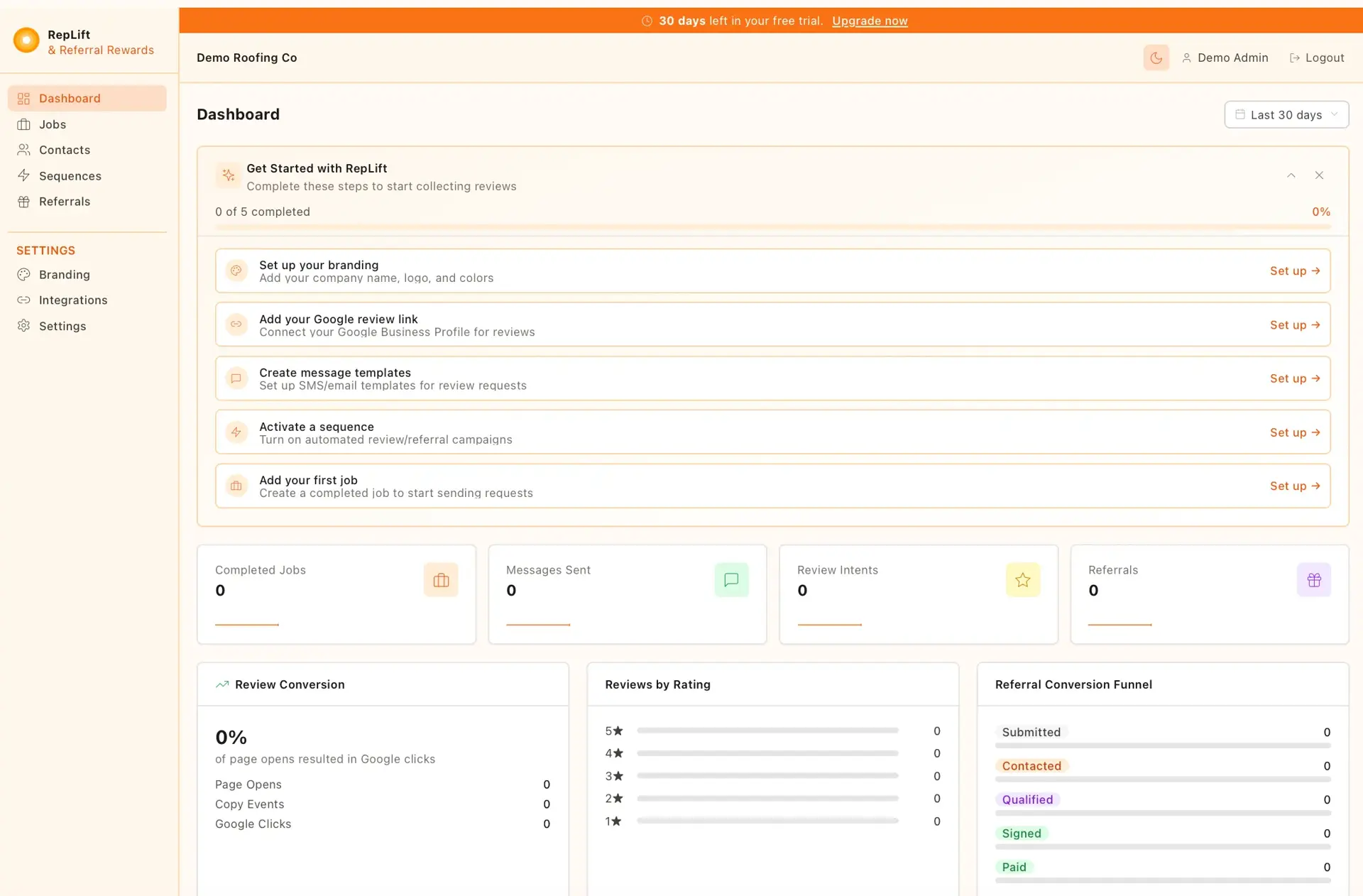Click the Paid funnel stage badge
1363x896 pixels.
tap(1014, 867)
